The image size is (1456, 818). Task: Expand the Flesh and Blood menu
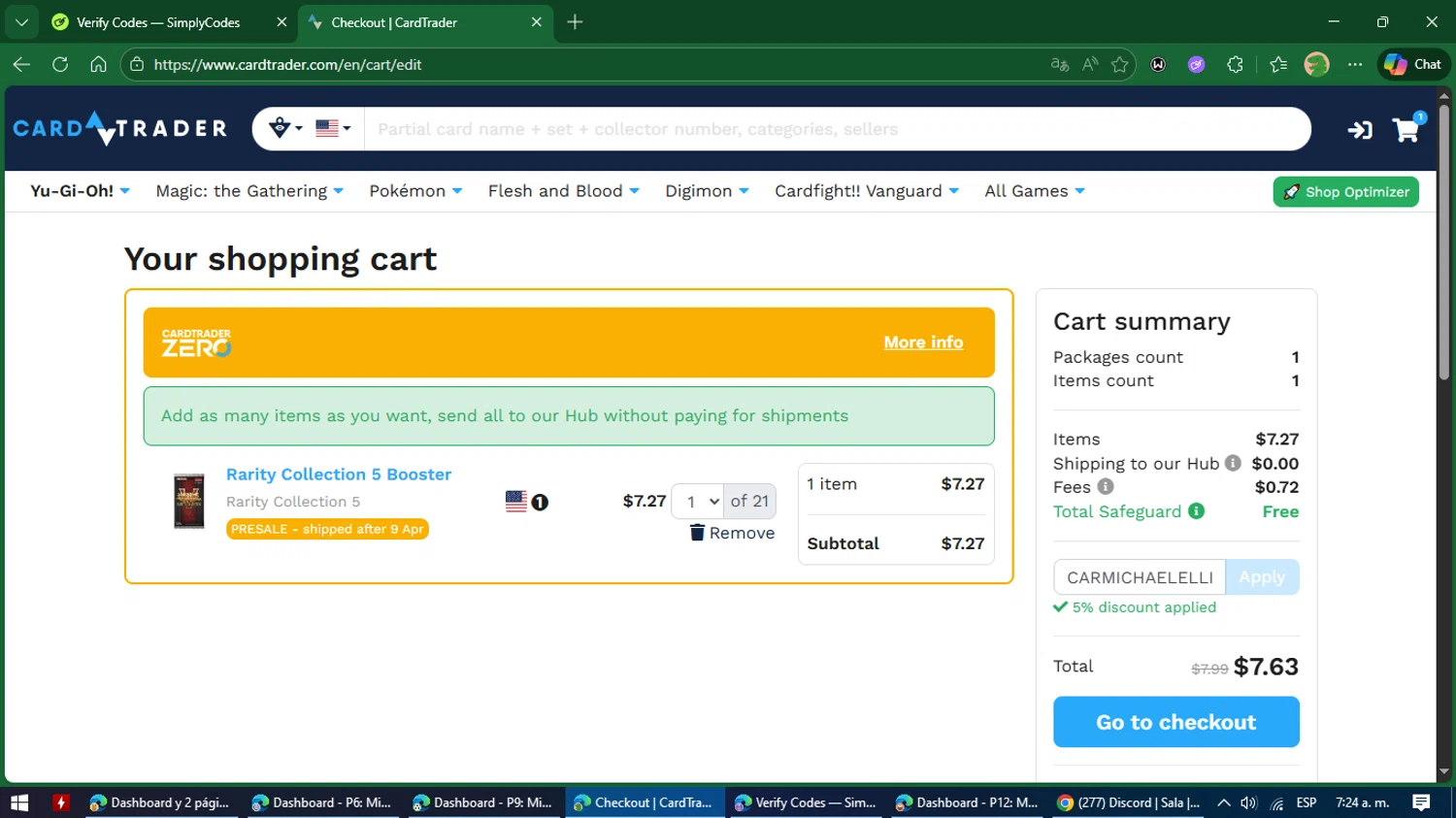coord(563,191)
